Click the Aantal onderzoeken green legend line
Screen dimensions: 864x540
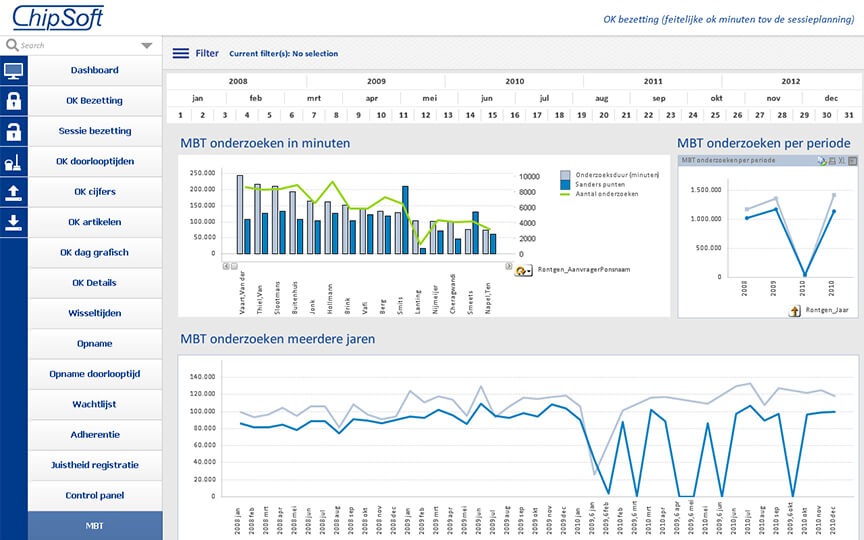pyautogui.click(x=565, y=194)
